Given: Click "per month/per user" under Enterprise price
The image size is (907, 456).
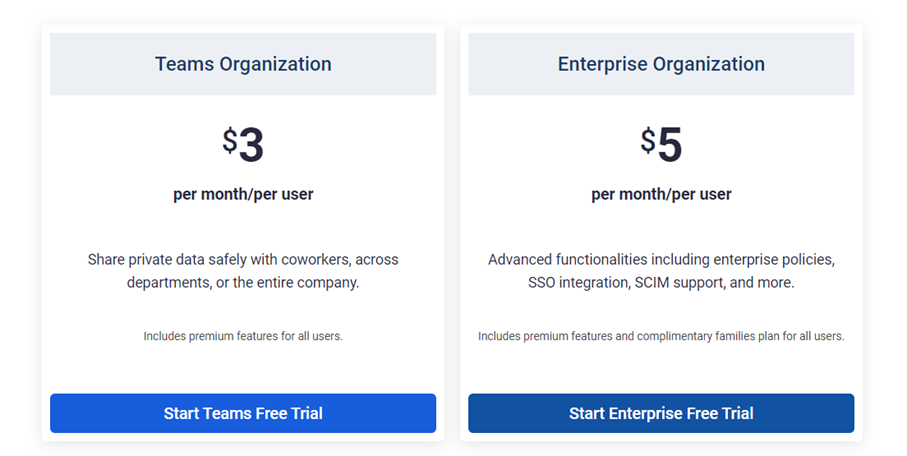Looking at the screenshot, I should (661, 194).
